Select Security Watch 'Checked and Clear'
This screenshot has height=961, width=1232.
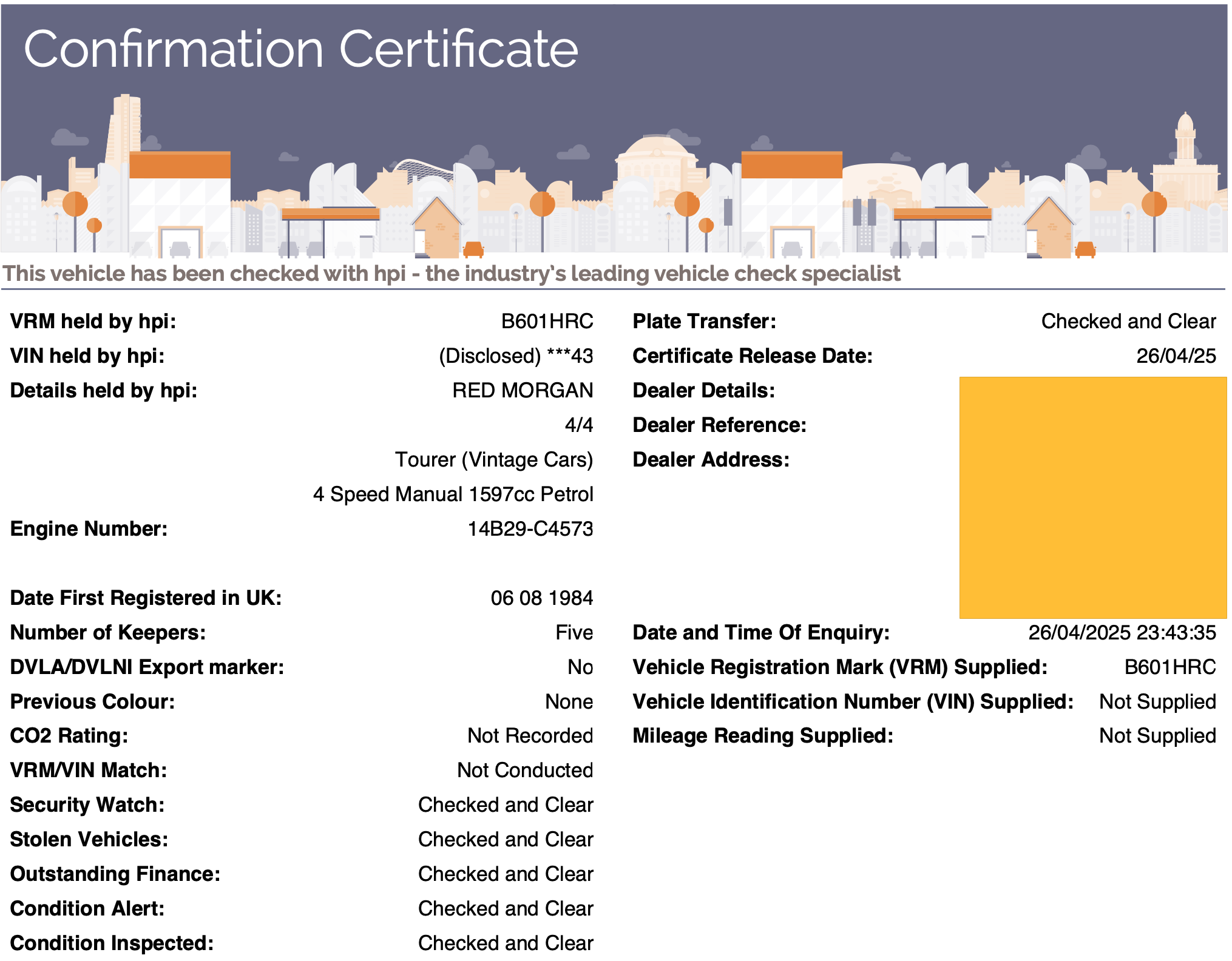pos(506,804)
